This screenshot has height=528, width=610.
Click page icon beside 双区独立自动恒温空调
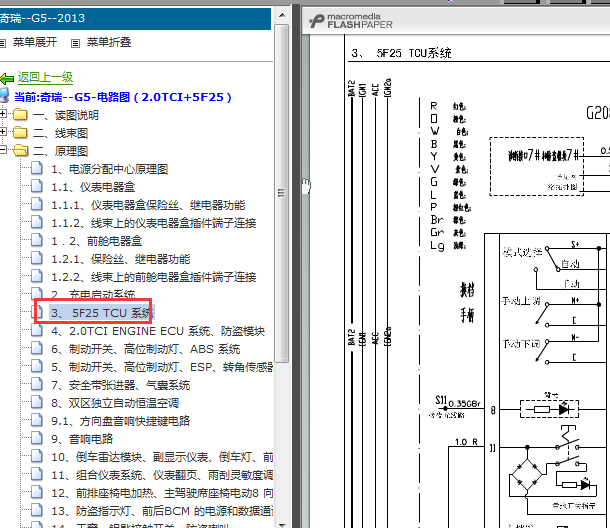pos(37,402)
